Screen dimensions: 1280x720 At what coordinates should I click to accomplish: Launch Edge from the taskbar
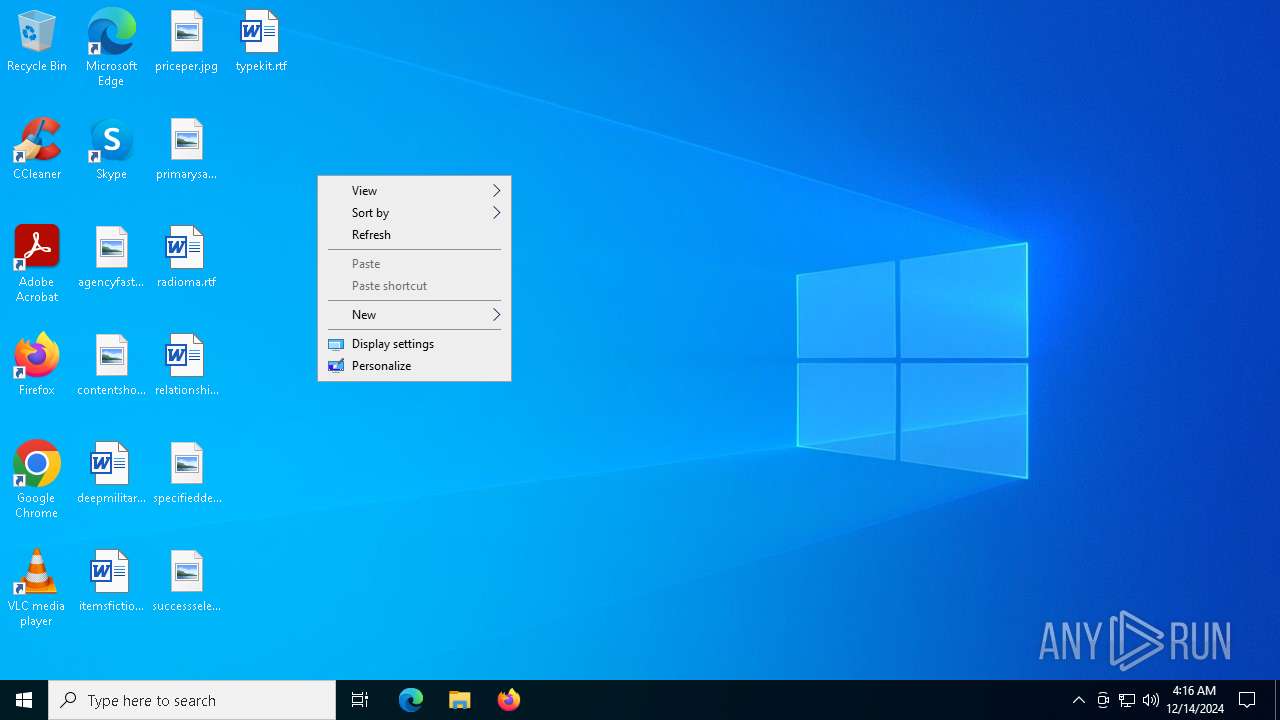click(411, 700)
